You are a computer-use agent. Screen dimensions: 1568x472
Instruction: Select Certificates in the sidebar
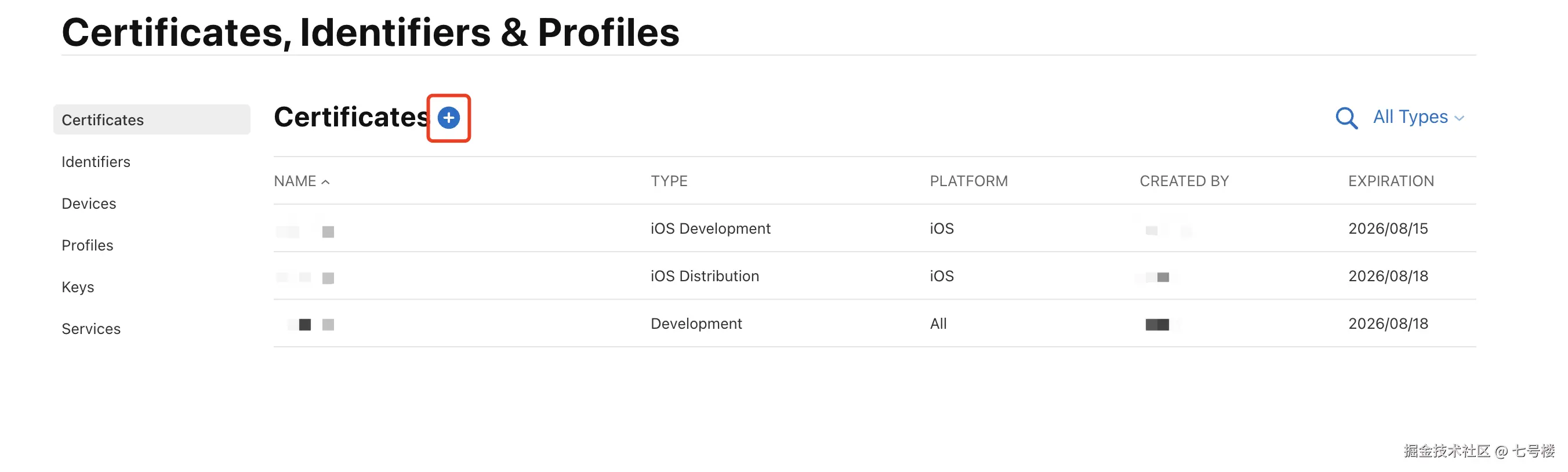pos(103,120)
